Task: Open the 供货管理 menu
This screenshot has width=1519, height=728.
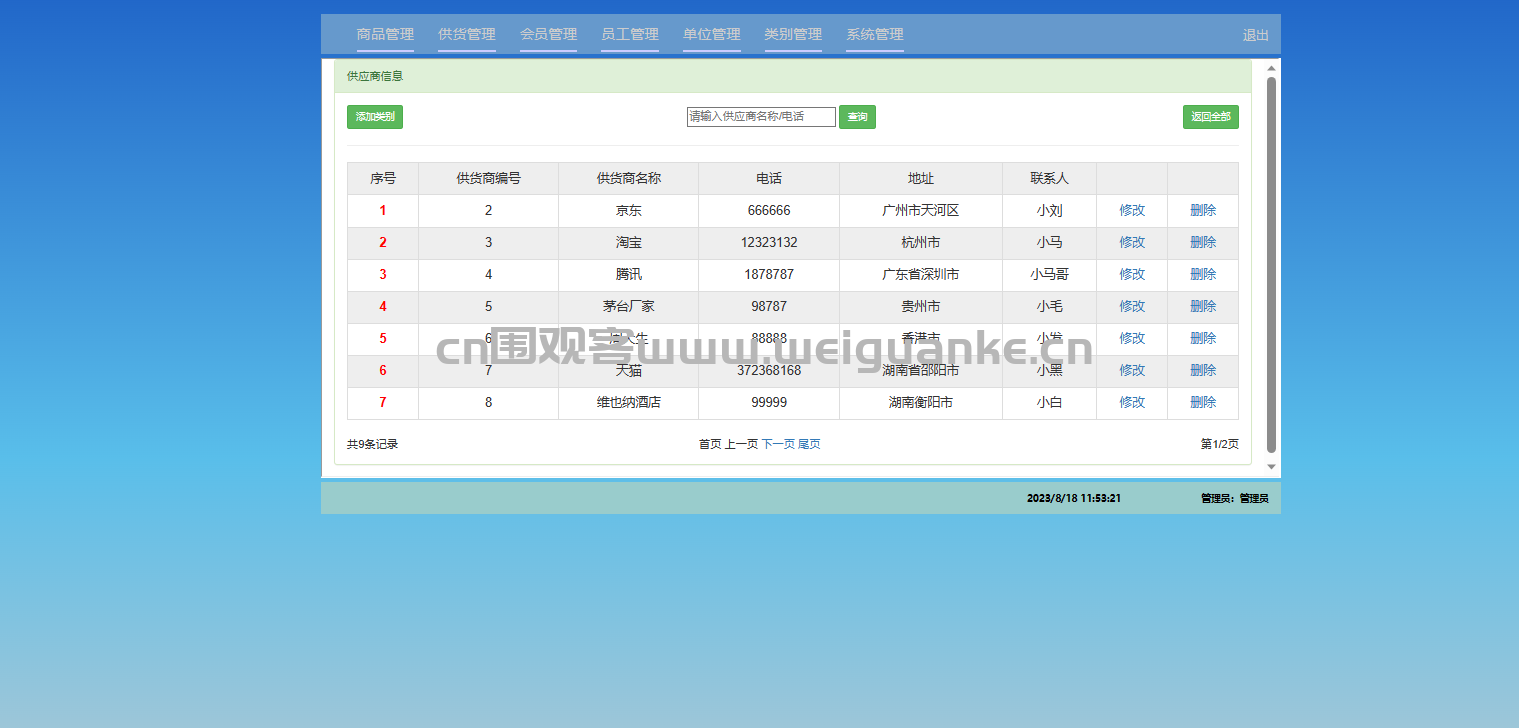Action: point(467,34)
